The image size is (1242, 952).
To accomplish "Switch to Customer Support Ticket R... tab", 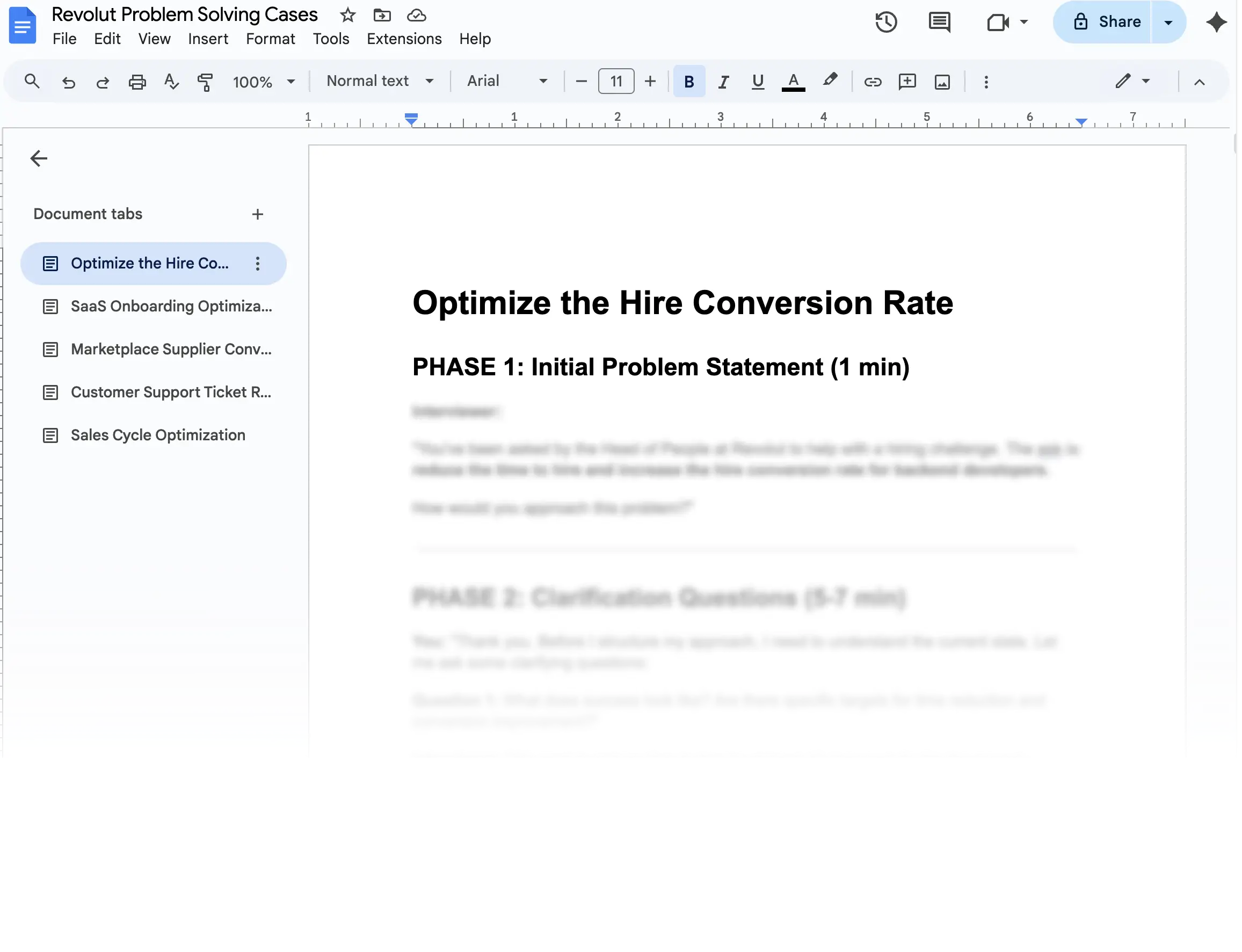I will click(154, 393).
